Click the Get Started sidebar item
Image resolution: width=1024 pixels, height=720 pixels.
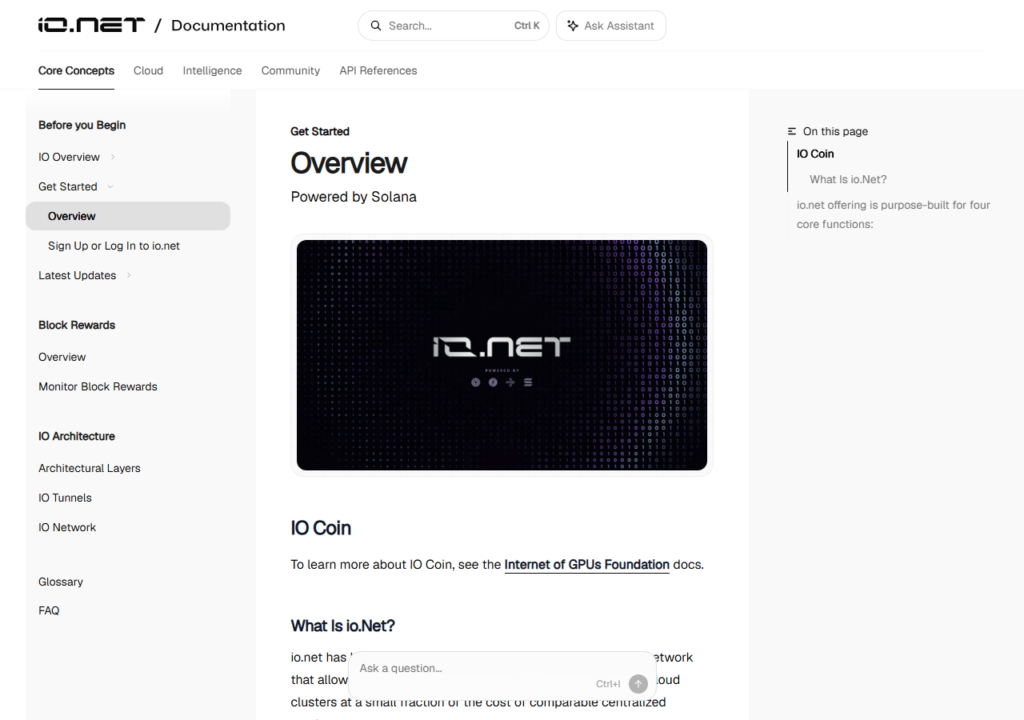(68, 186)
